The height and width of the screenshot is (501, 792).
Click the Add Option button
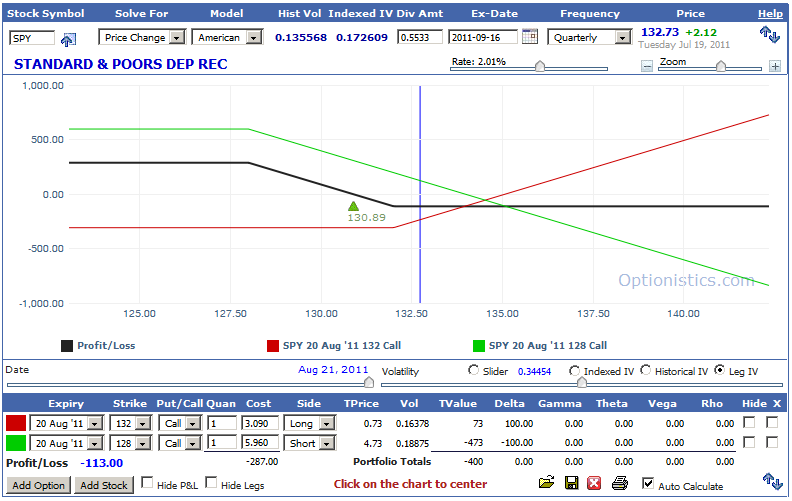pyautogui.click(x=38, y=485)
